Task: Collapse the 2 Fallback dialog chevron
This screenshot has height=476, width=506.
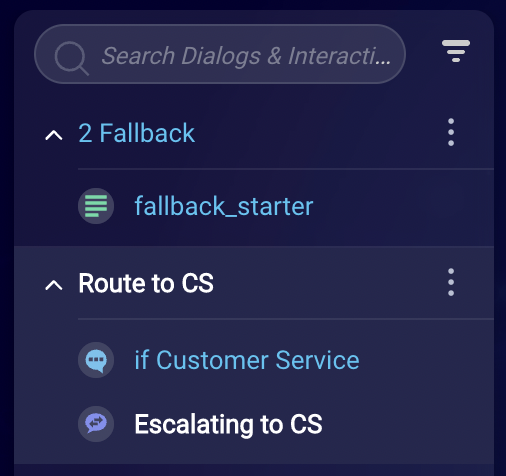Action: click(x=54, y=135)
